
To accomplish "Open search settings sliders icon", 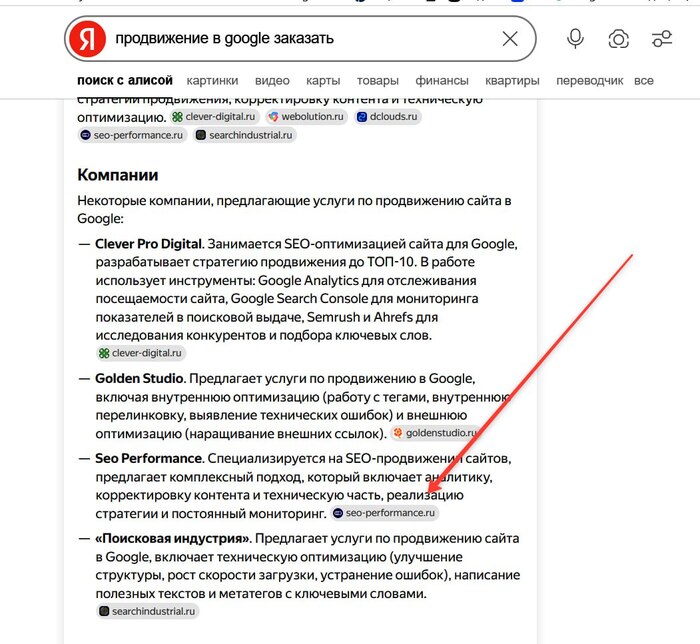I will [x=662, y=39].
